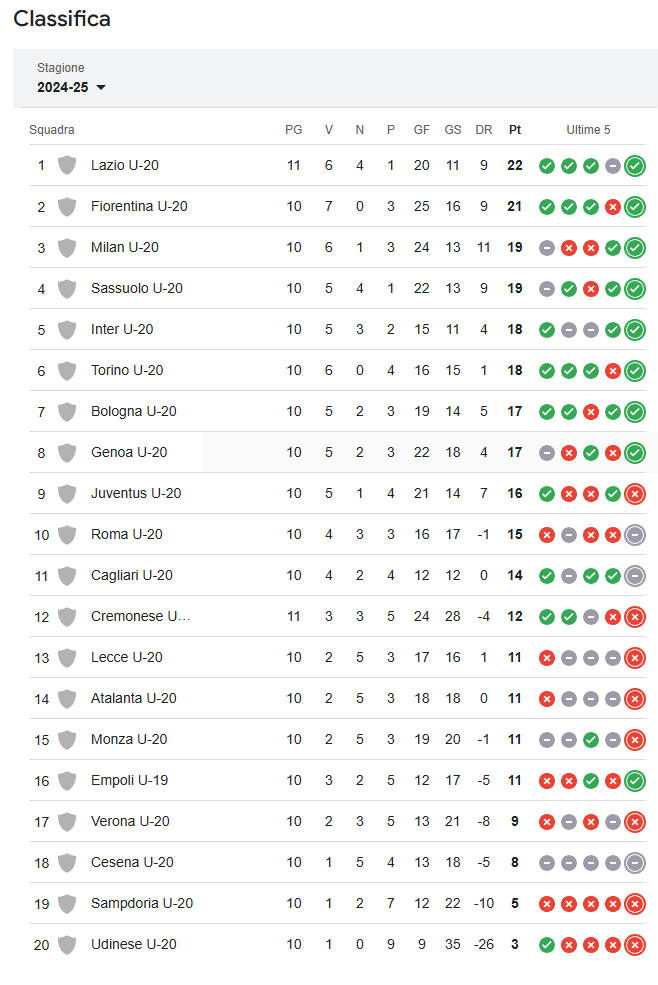Click Milan U-20's first grey draw icon
Screen dimensions: 658x985
(547, 248)
